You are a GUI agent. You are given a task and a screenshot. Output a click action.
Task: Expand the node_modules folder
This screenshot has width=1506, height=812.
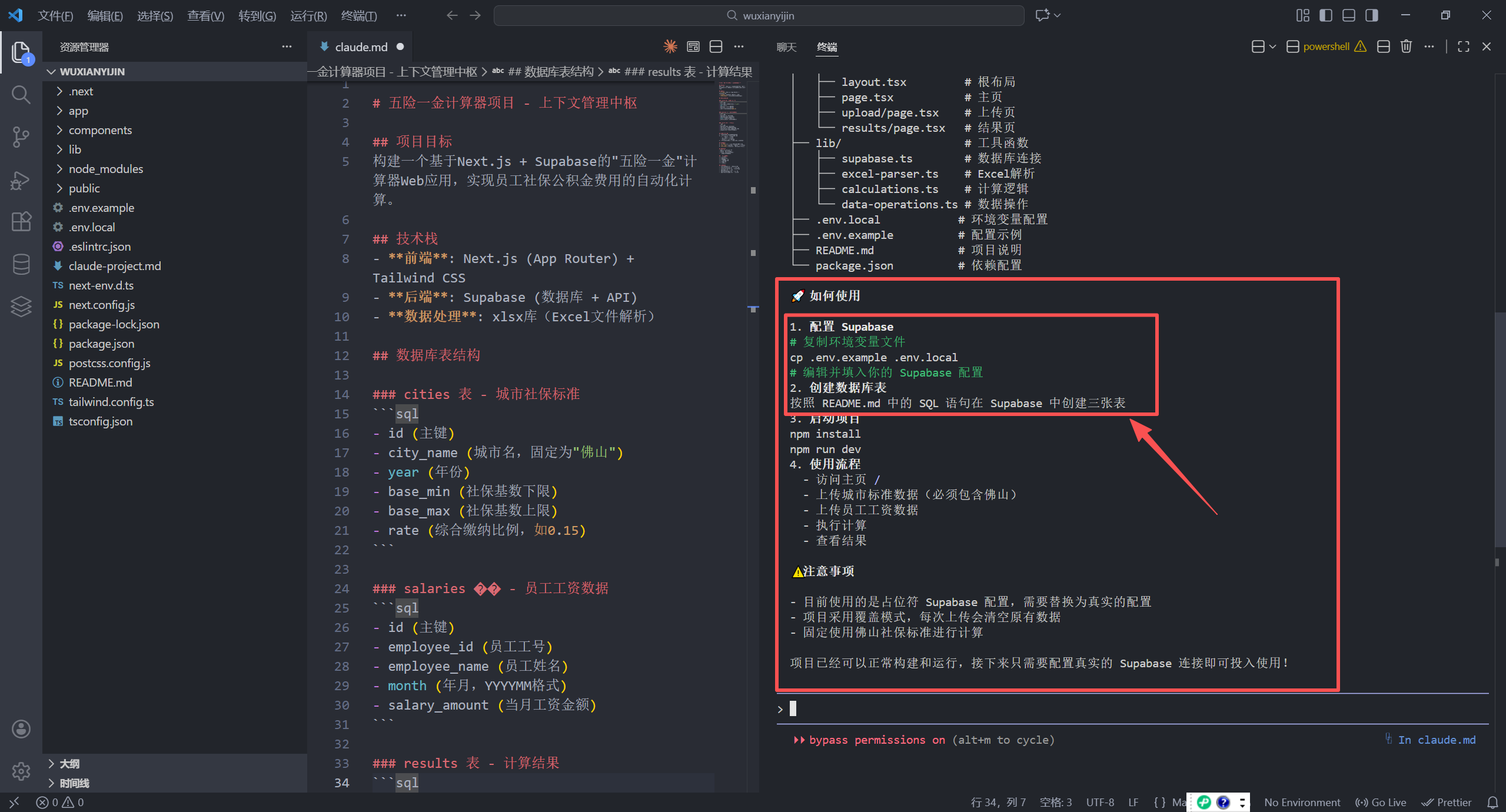(x=175, y=169)
